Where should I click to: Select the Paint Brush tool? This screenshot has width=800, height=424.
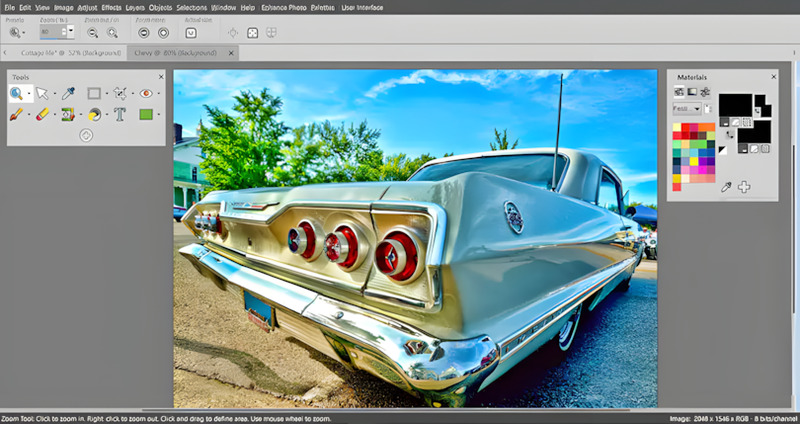(x=16, y=115)
